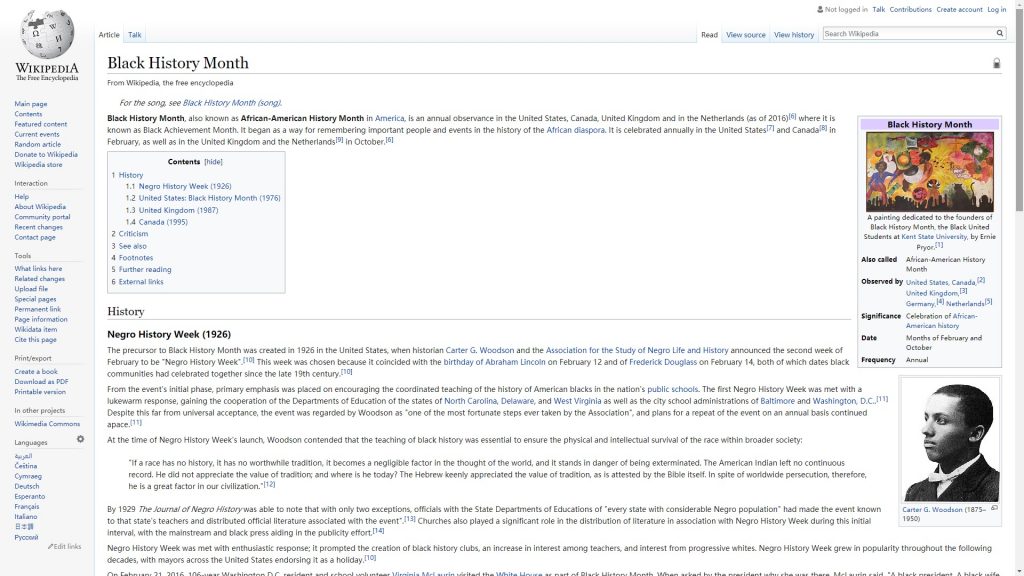Jump to History section in contents
Screen dimensions: 1024x576
point(131,175)
